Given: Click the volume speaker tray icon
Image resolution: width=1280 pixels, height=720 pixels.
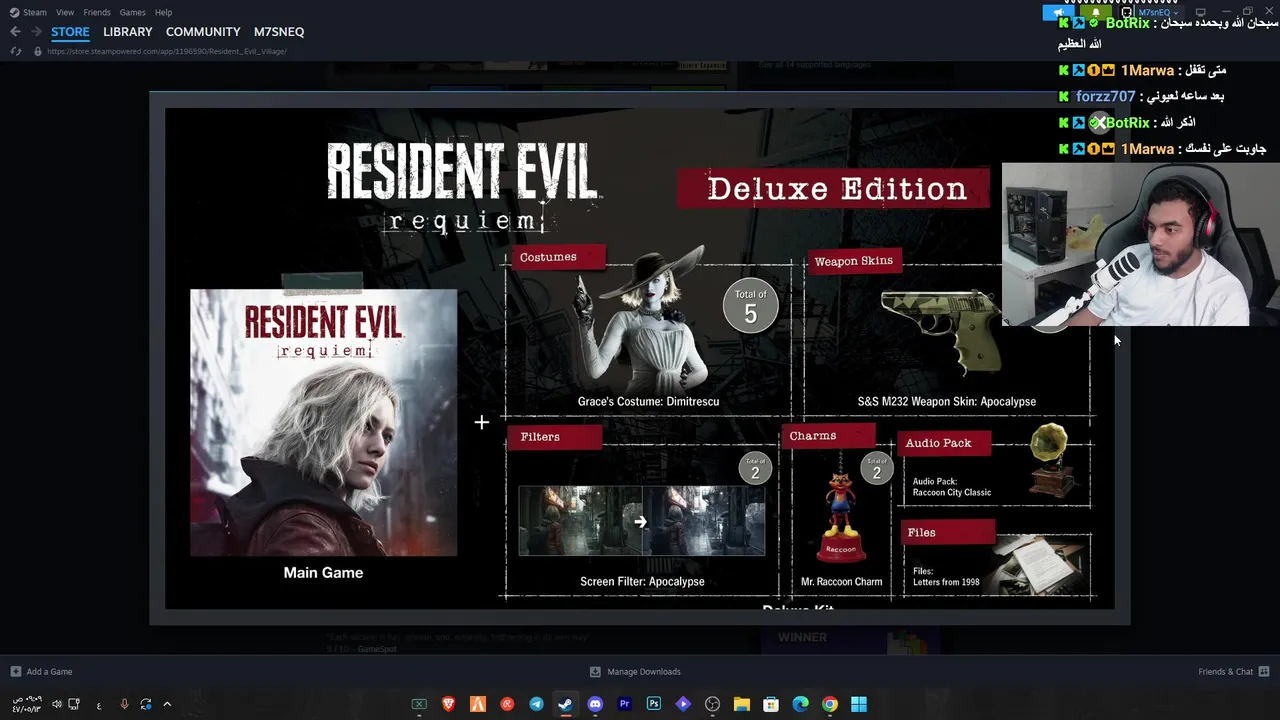Looking at the screenshot, I should point(56,704).
